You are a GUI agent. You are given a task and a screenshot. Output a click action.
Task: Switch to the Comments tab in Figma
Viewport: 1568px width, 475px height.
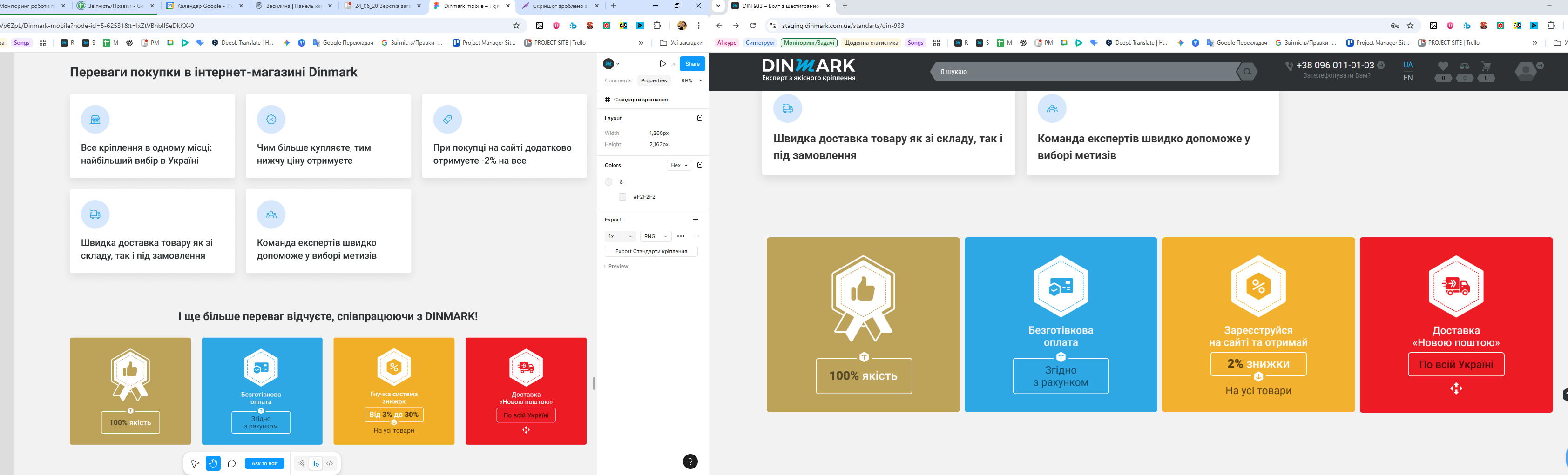[x=618, y=80]
